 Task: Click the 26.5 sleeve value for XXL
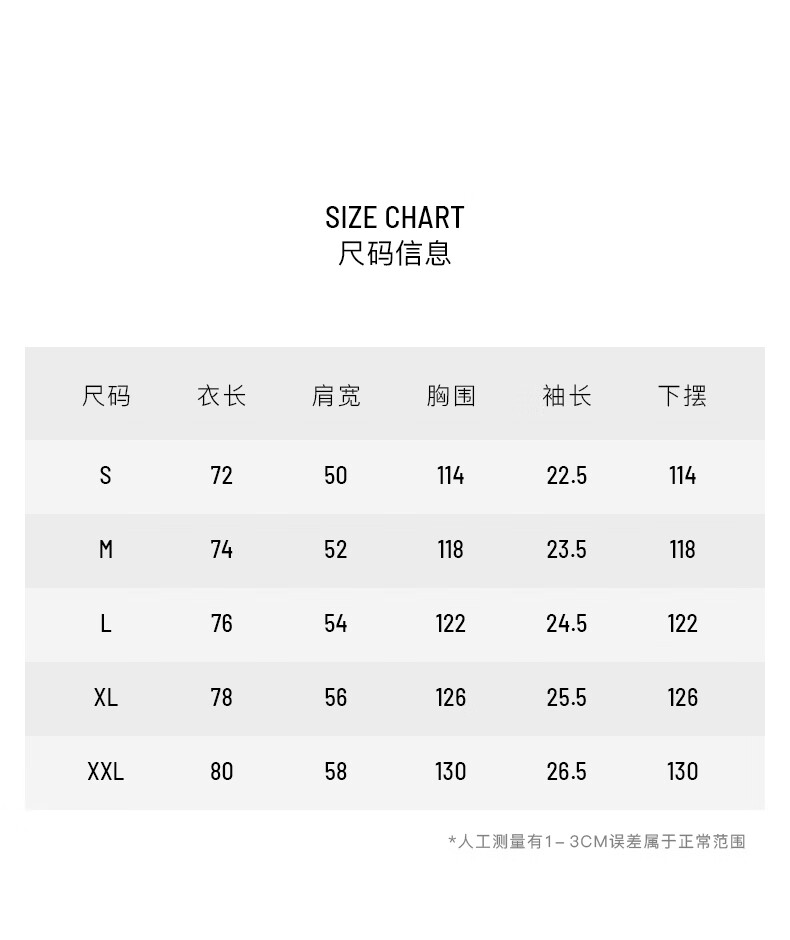566,771
